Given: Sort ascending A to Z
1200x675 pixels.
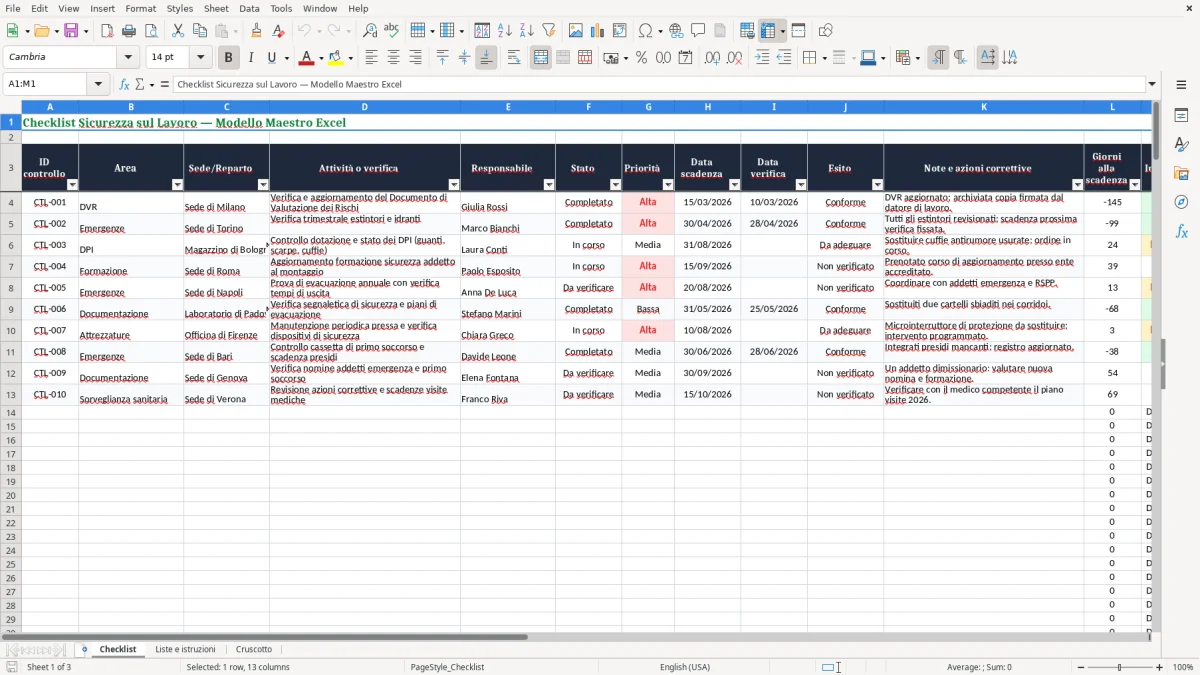Looking at the screenshot, I should tap(505, 31).
